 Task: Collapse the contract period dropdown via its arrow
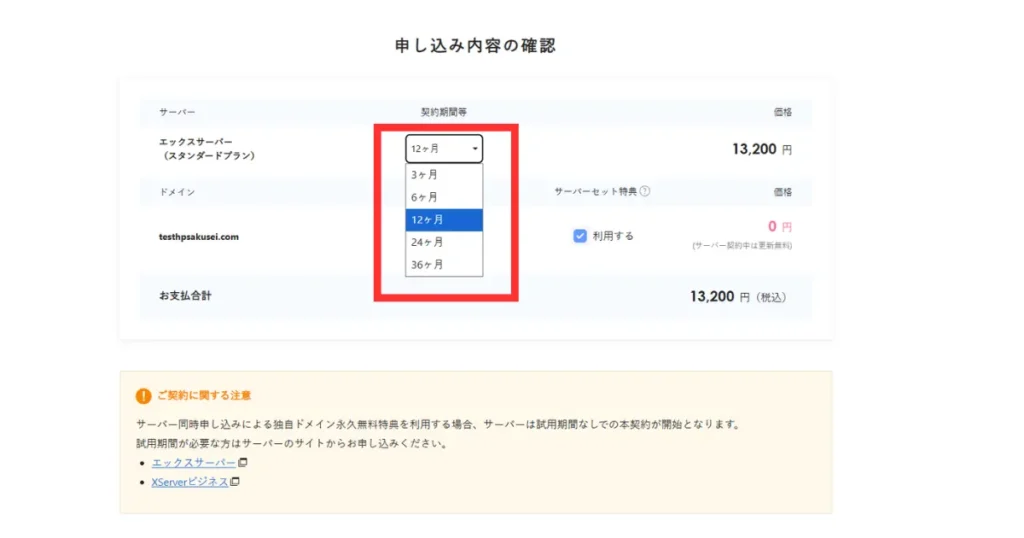click(474, 149)
